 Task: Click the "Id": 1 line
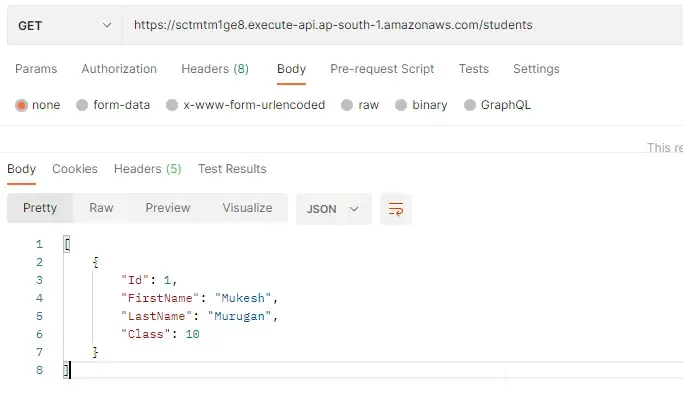pos(149,280)
